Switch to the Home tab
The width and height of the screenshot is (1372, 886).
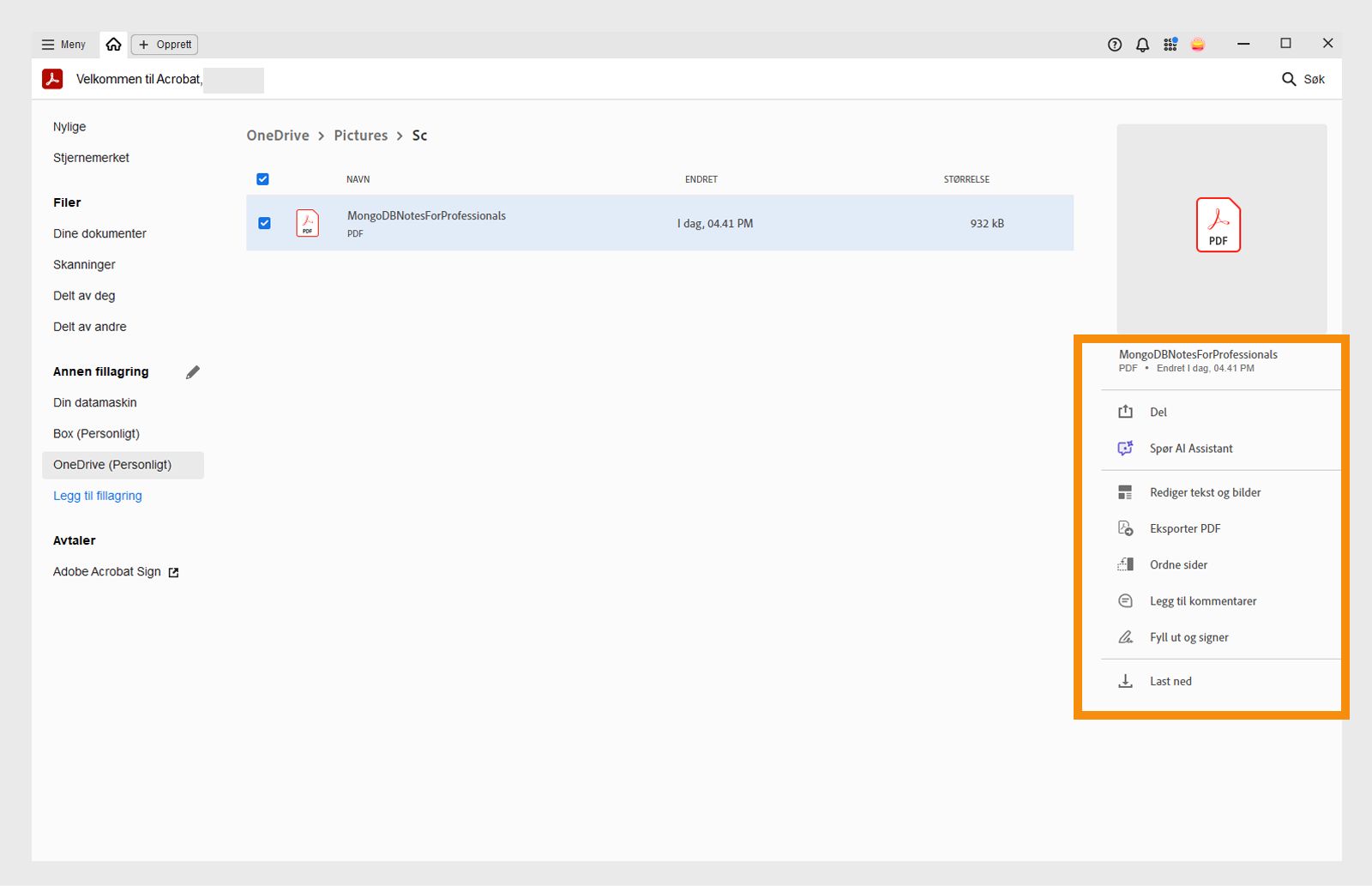113,44
